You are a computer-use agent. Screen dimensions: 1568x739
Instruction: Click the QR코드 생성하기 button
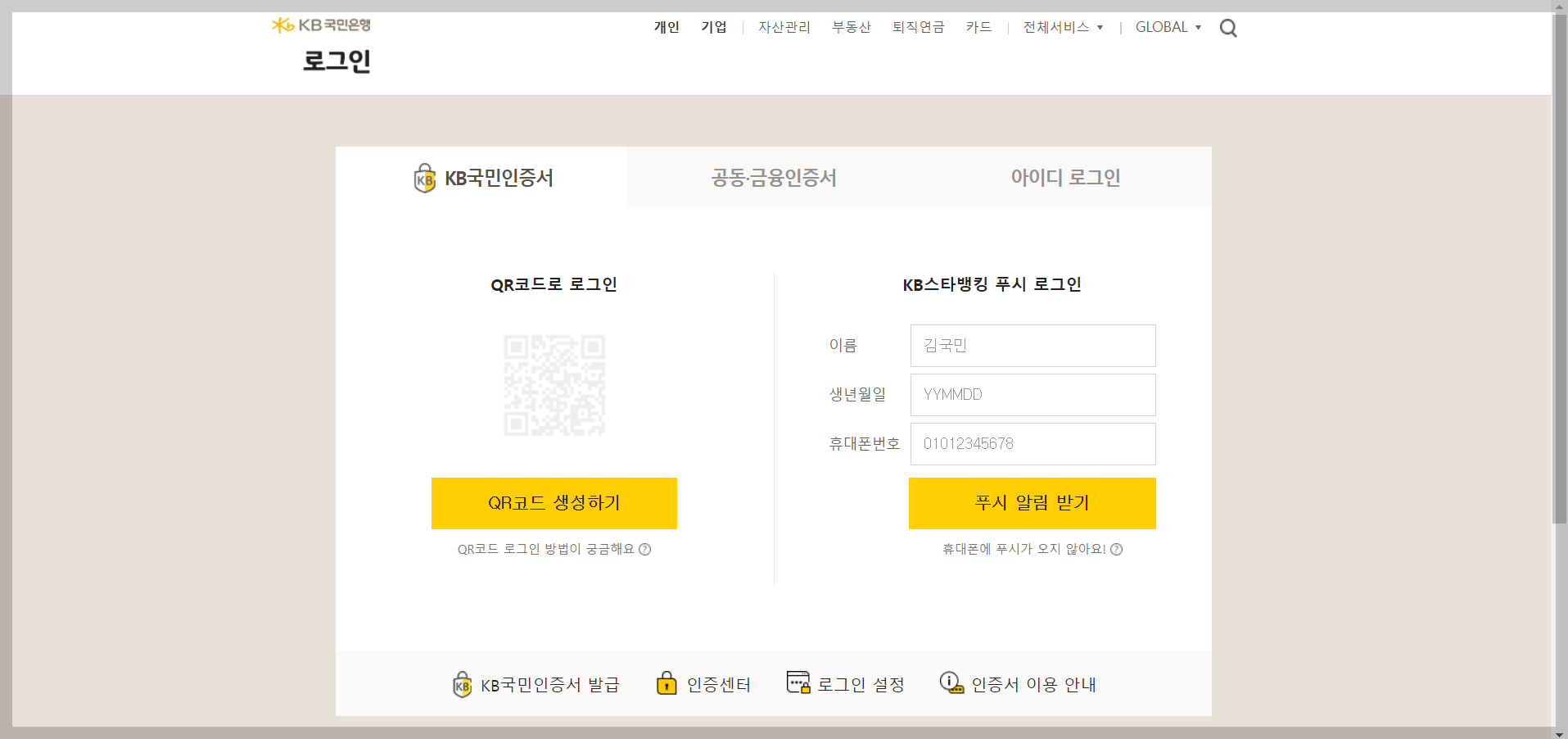554,503
